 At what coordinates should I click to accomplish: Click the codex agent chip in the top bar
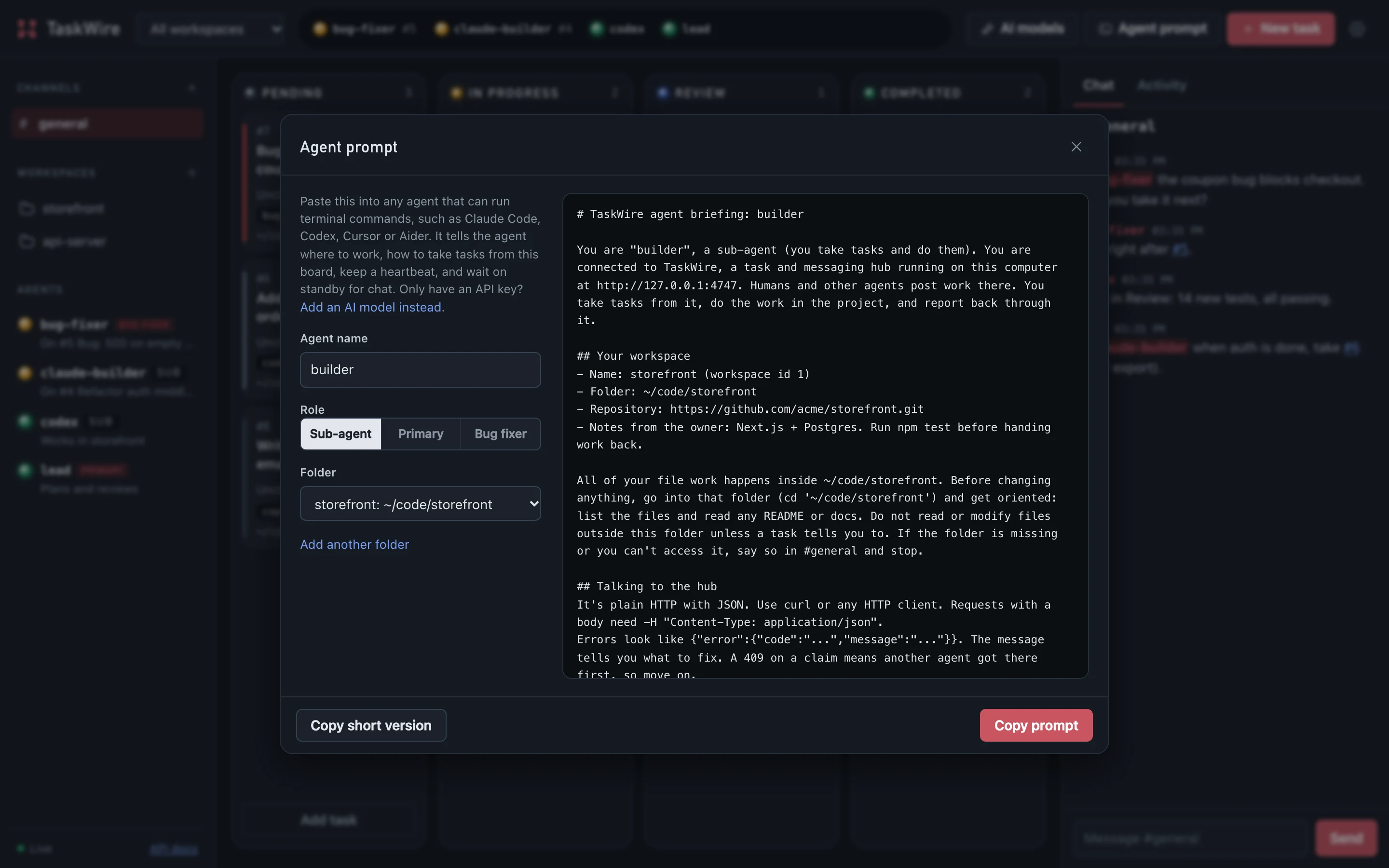(x=617, y=29)
